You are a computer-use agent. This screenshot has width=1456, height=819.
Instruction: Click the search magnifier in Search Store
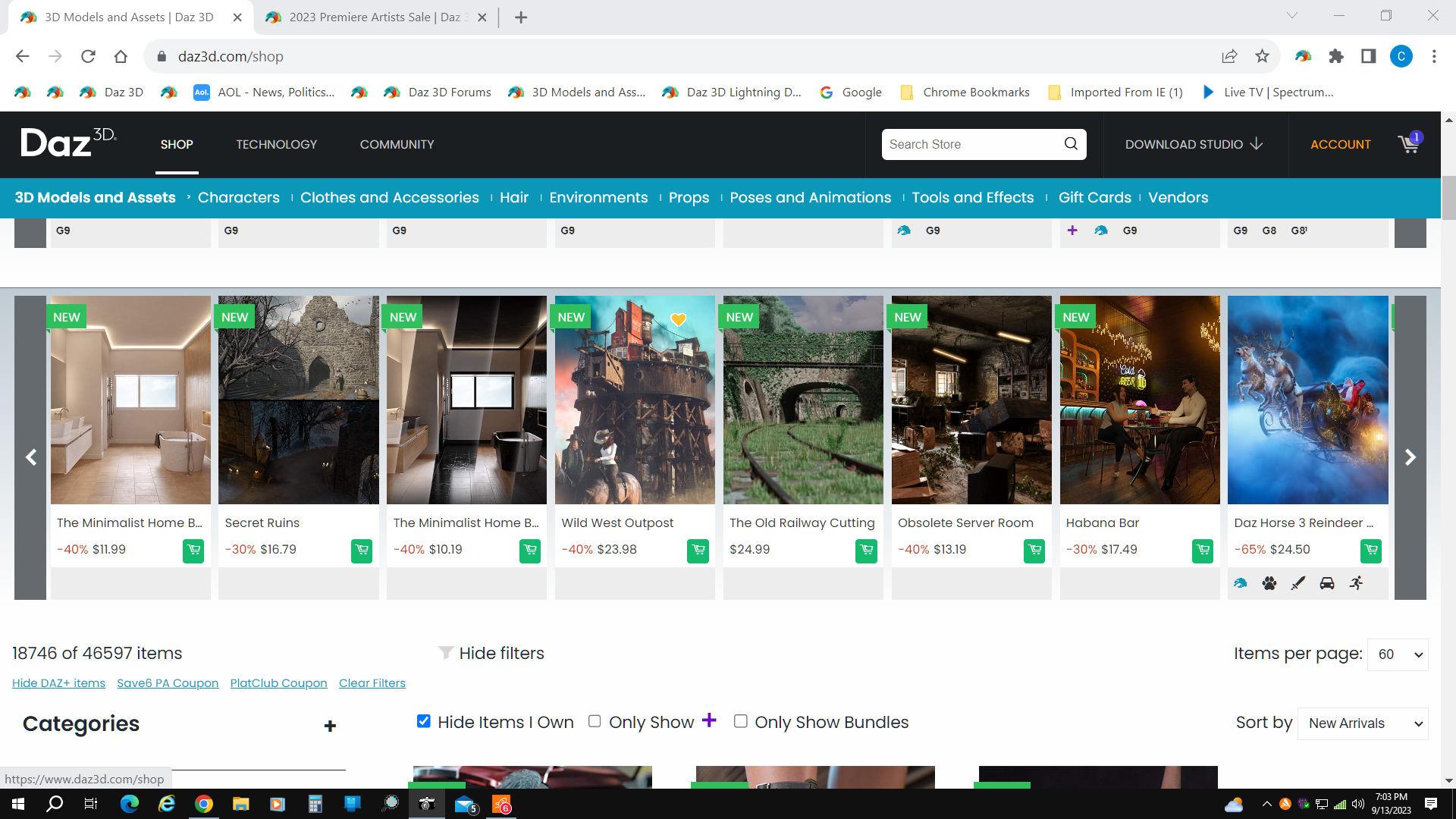(x=1070, y=144)
